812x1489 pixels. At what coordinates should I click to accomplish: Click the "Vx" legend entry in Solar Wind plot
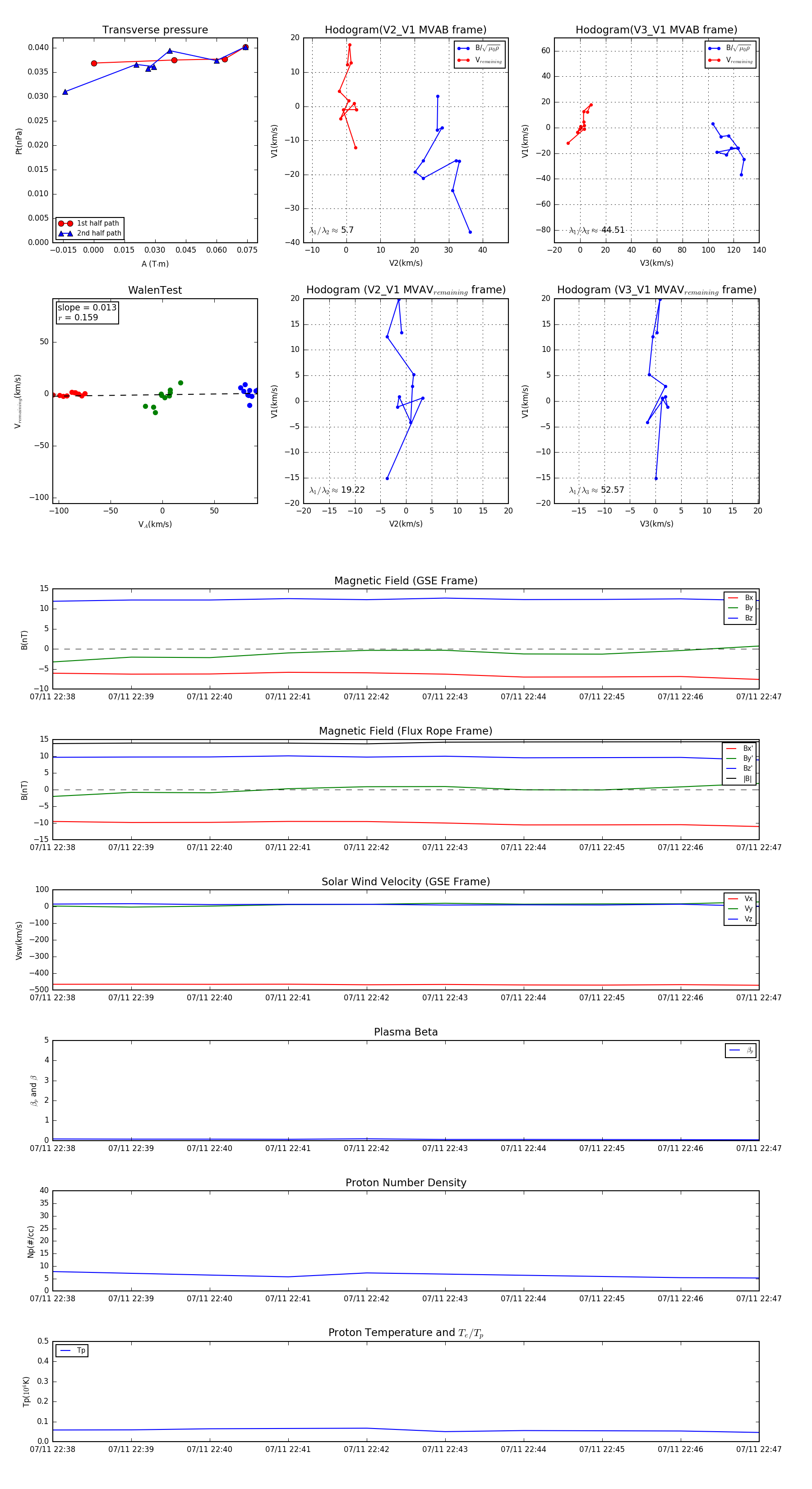coord(740,899)
